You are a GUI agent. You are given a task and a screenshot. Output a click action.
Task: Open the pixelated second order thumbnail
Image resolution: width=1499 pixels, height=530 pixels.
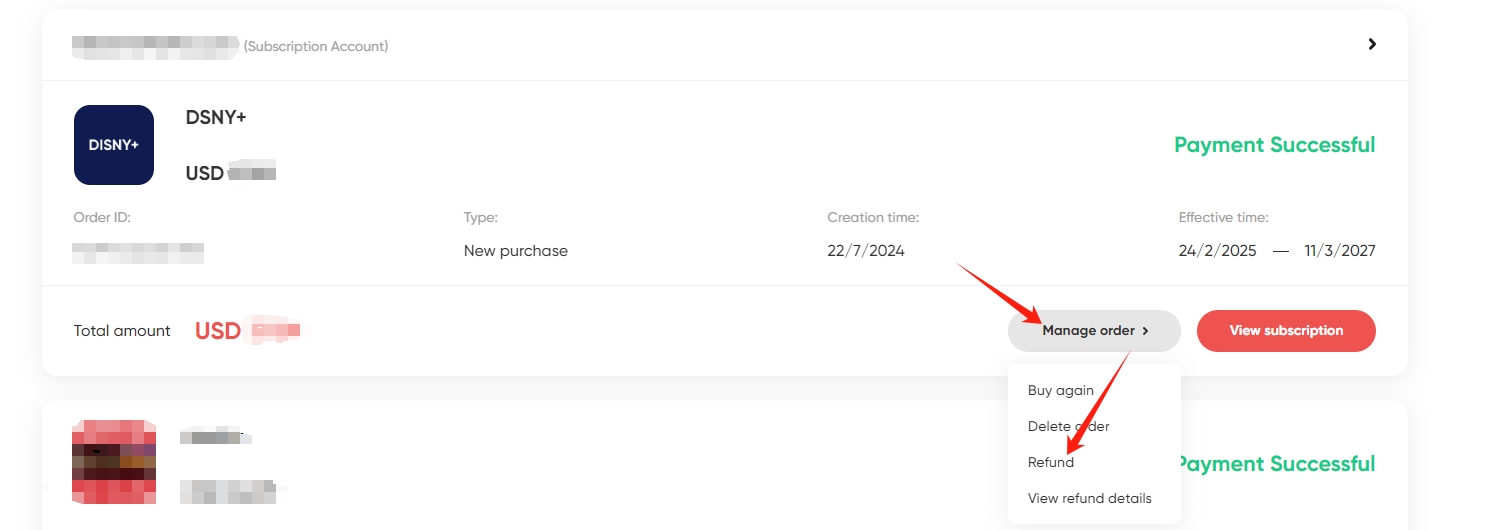coord(114,462)
